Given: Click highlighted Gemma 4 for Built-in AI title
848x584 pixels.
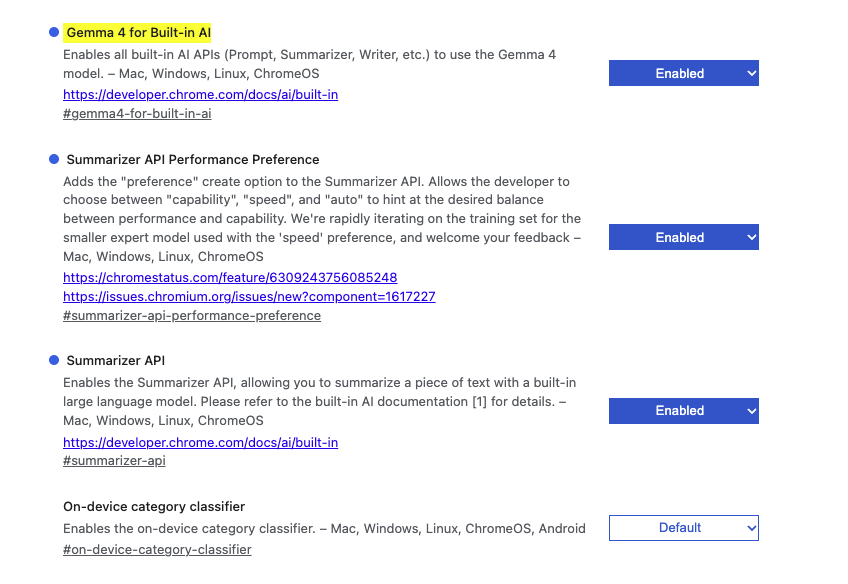Looking at the screenshot, I should 137,32.
